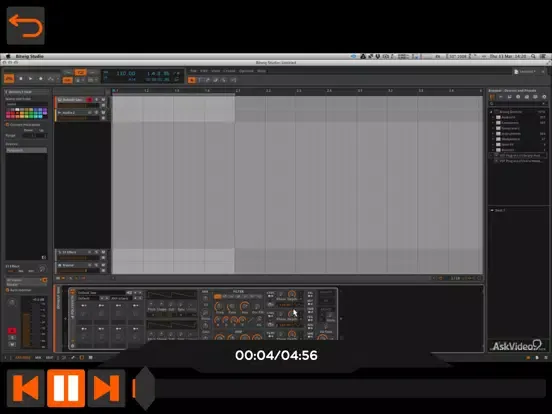Expand the Instruments folder
552x414 pixels.
pyautogui.click(x=493, y=134)
